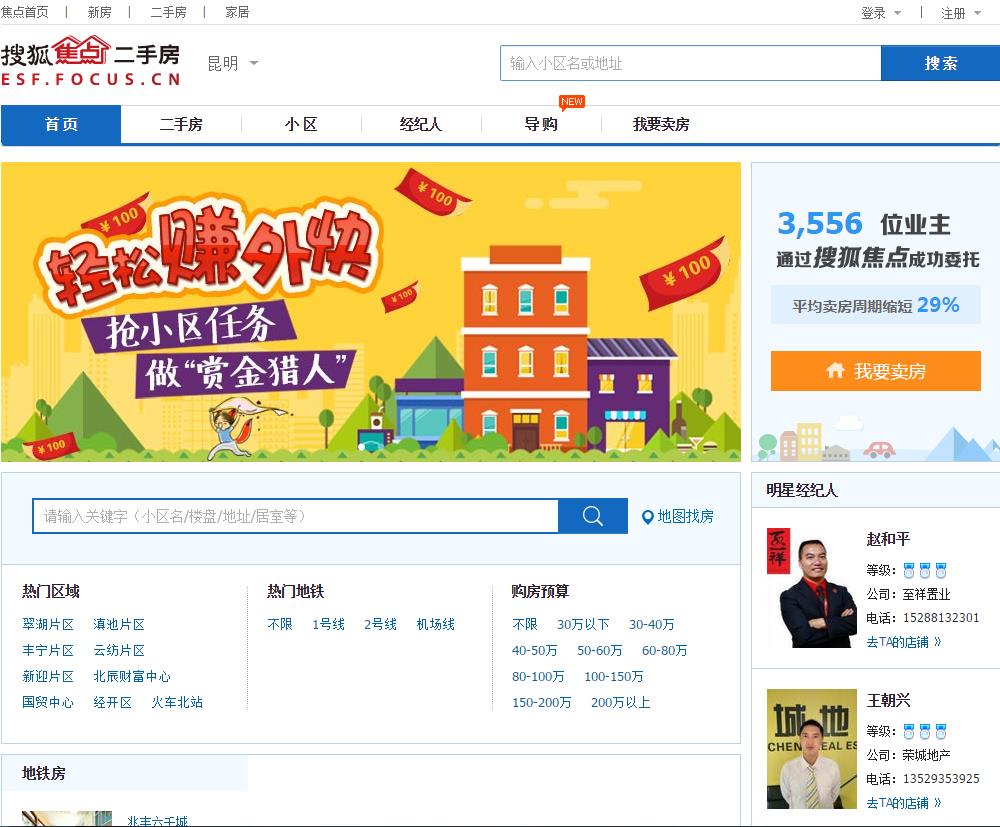Open the 轻松赚外快 promotional banner
Screen dimensions: 1000x827
(x=371, y=312)
